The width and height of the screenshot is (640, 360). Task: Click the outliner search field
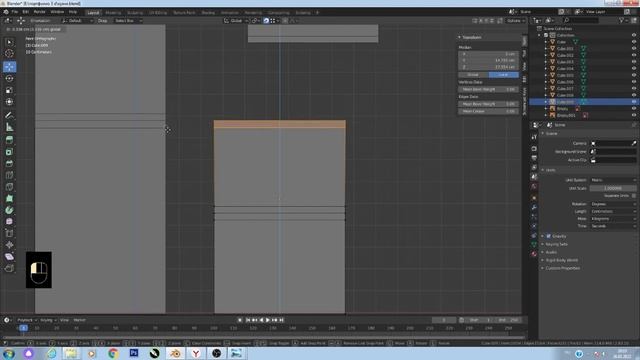click(x=582, y=20)
